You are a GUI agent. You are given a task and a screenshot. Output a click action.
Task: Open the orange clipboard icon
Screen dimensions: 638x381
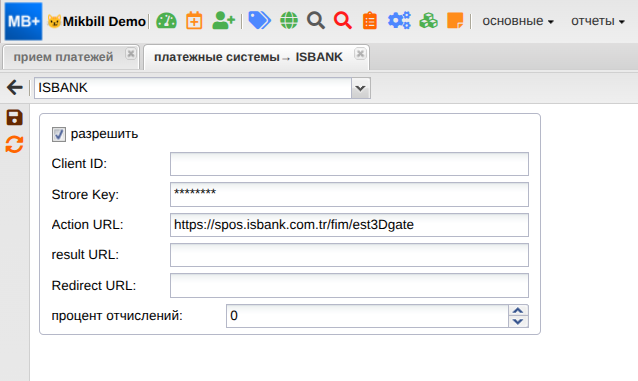click(370, 21)
